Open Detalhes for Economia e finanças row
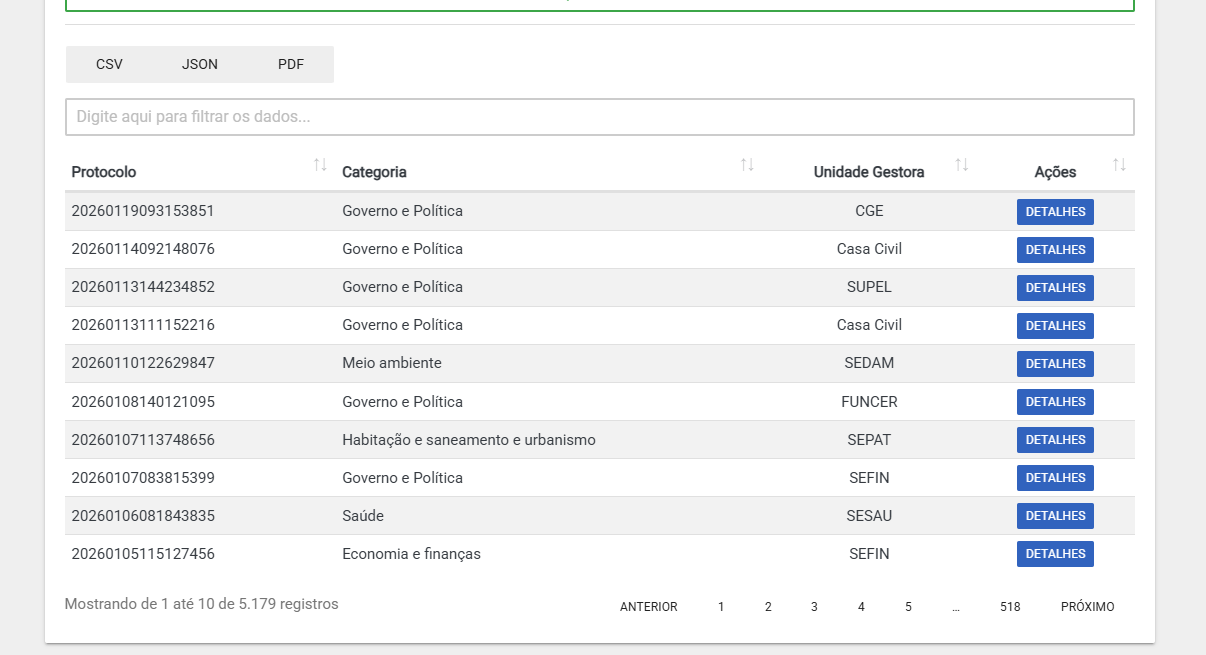Viewport: 1206px width, 655px height. [1055, 554]
